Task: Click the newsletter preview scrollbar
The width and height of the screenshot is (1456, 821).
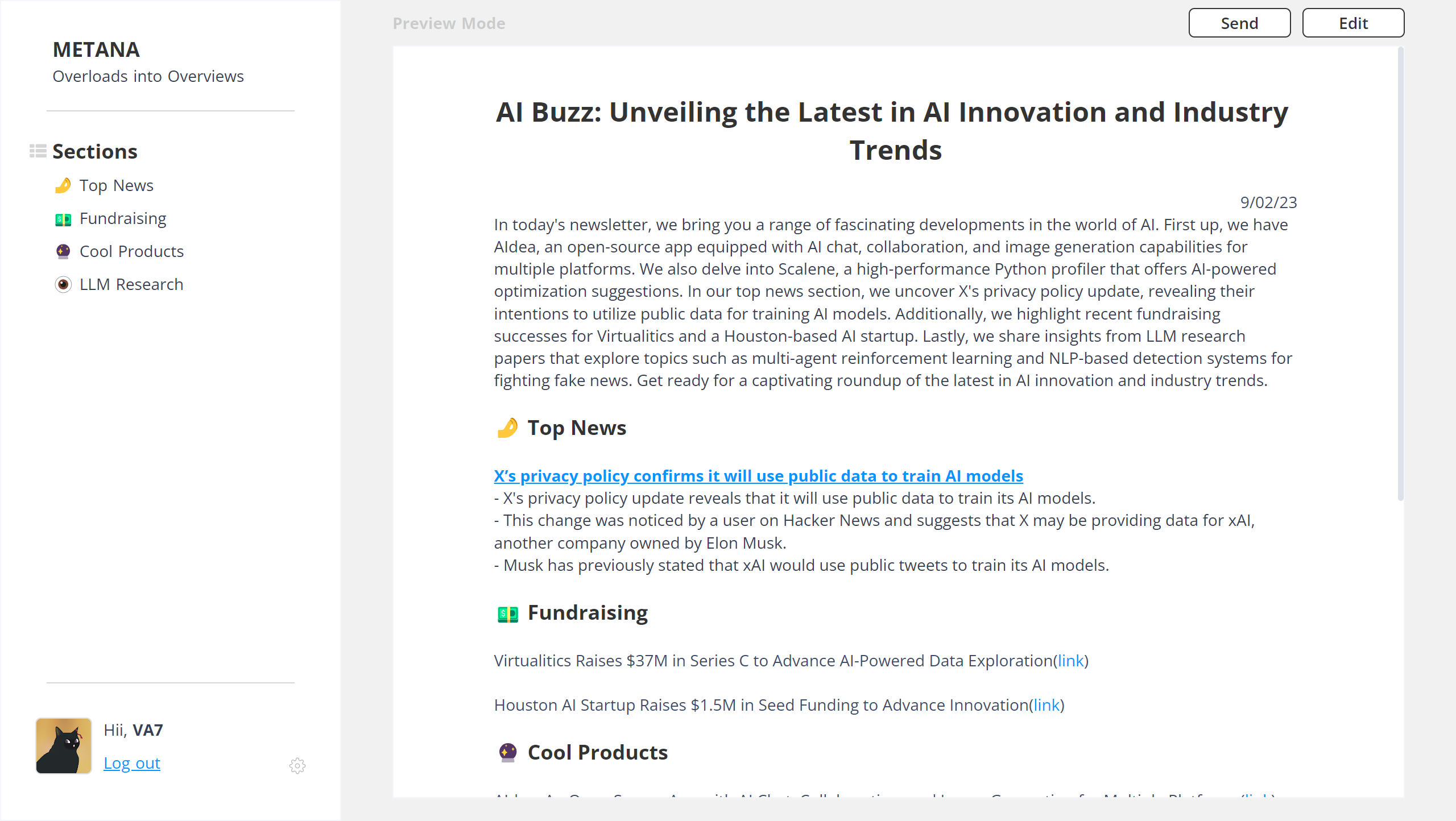Action: coord(1400,273)
